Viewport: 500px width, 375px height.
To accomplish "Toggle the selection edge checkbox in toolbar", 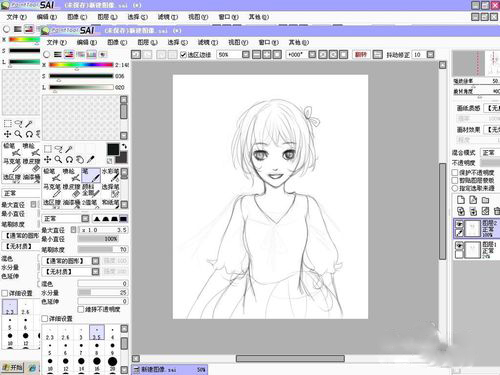I will 183,54.
